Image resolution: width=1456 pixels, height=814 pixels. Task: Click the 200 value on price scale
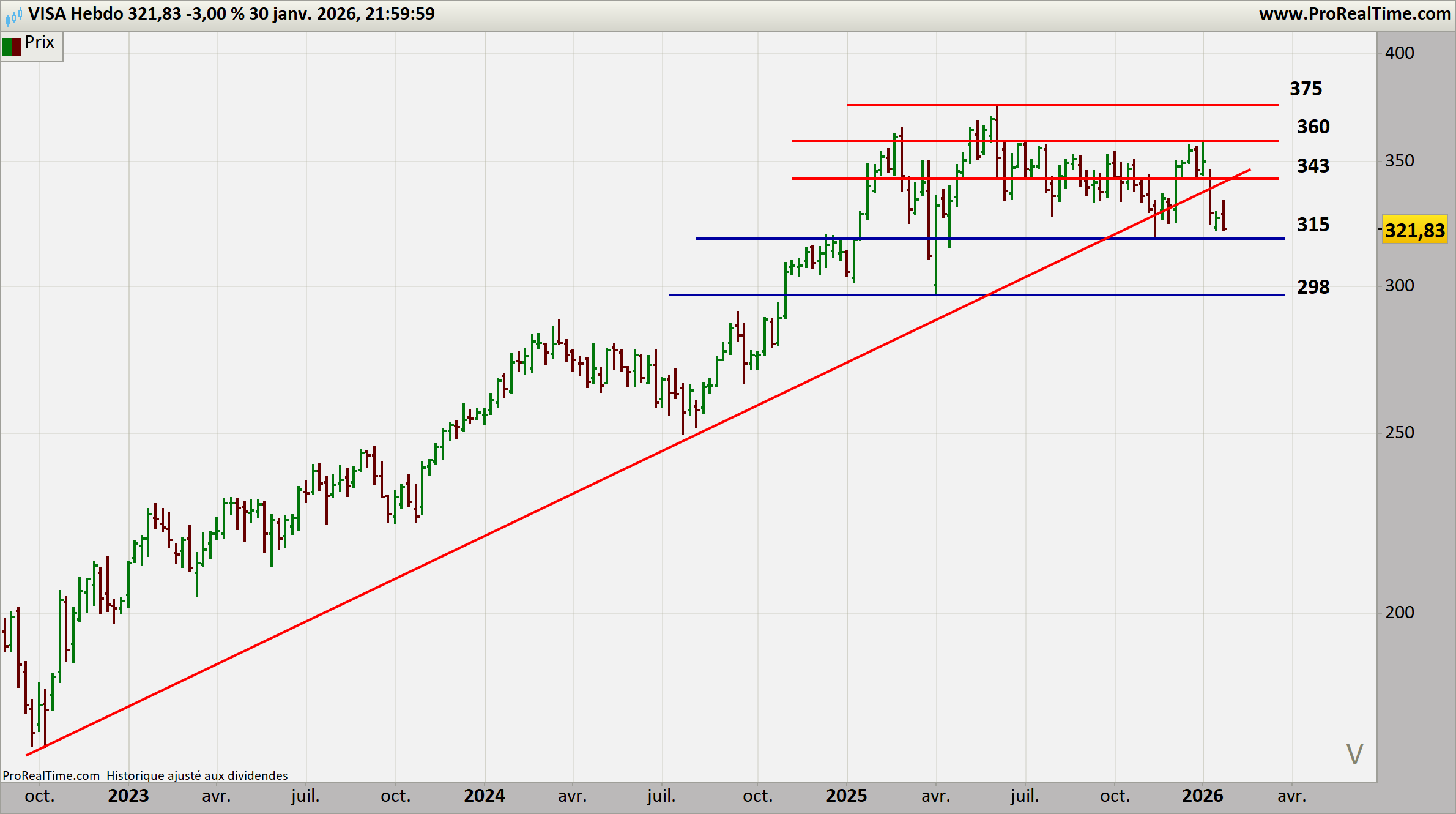click(x=1399, y=613)
